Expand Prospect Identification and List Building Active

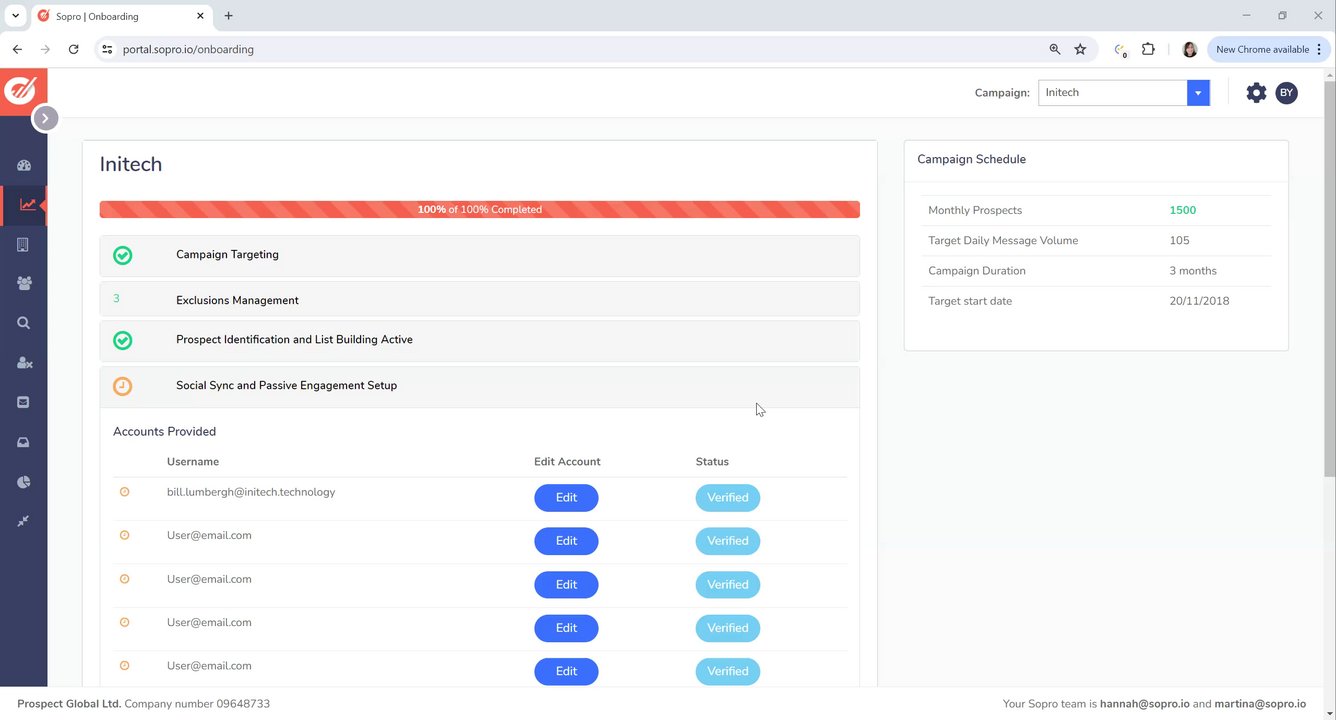tap(480, 341)
